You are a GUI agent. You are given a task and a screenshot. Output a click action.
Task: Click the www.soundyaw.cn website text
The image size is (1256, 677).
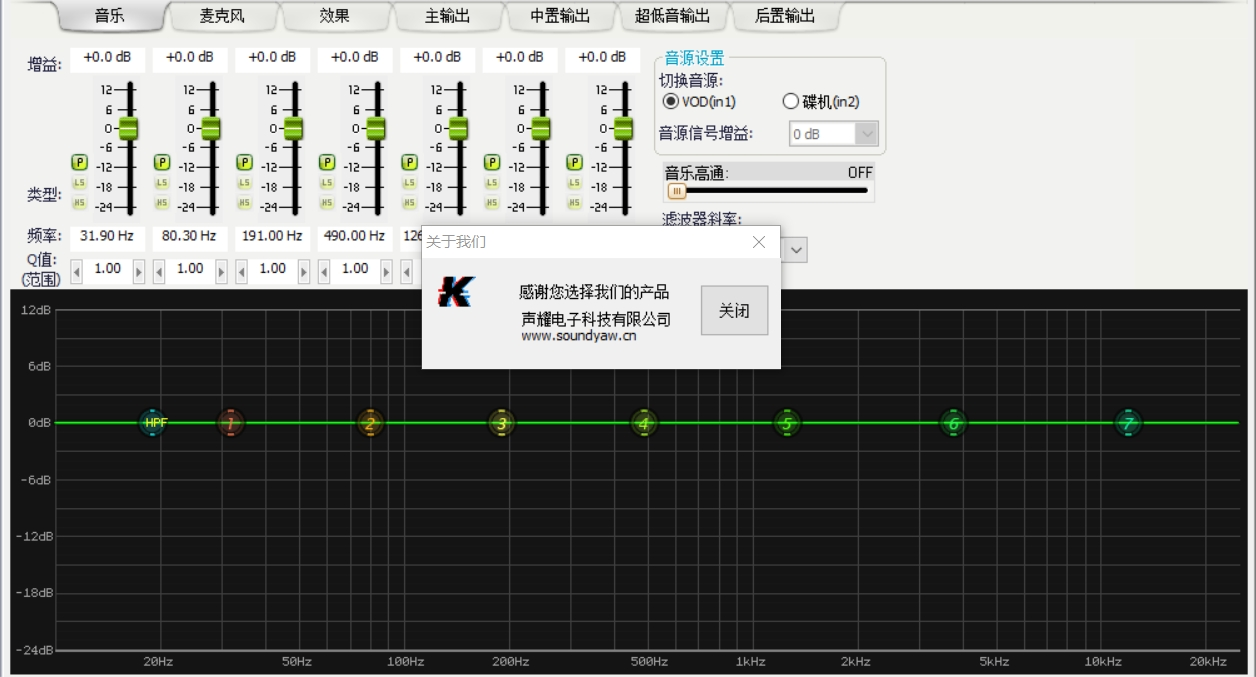(x=579, y=336)
